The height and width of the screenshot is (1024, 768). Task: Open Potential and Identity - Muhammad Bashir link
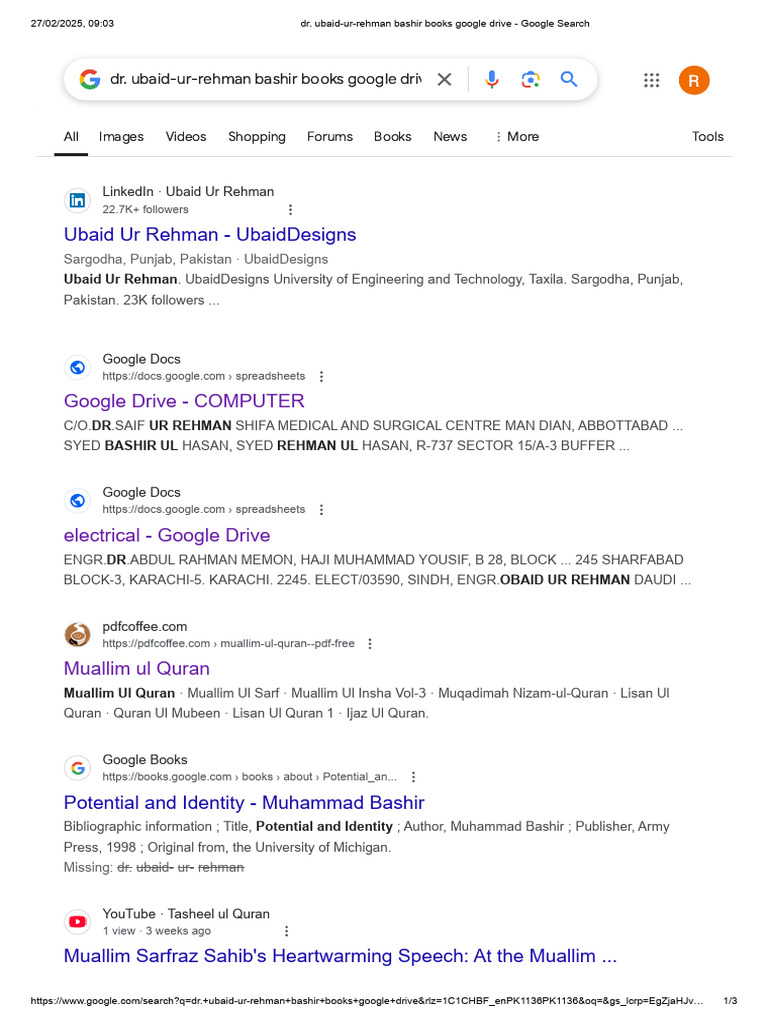point(244,802)
